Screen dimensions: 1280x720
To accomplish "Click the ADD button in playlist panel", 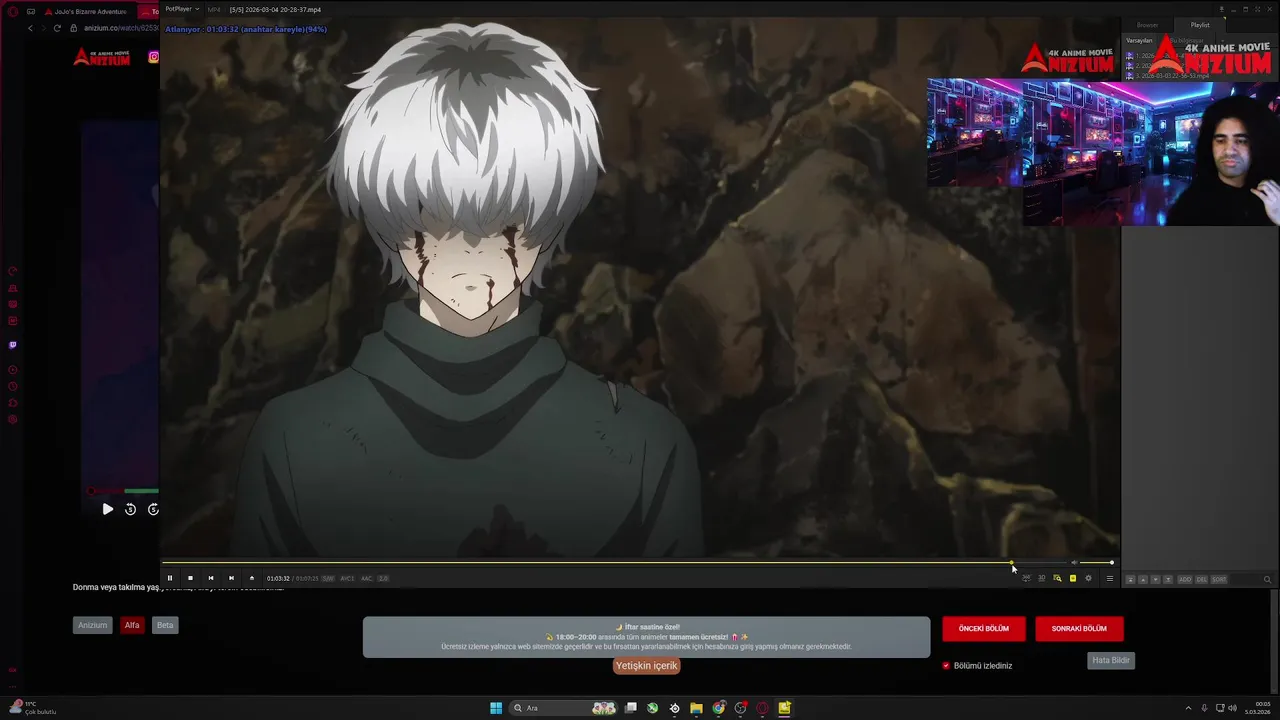I will 1185,579.
